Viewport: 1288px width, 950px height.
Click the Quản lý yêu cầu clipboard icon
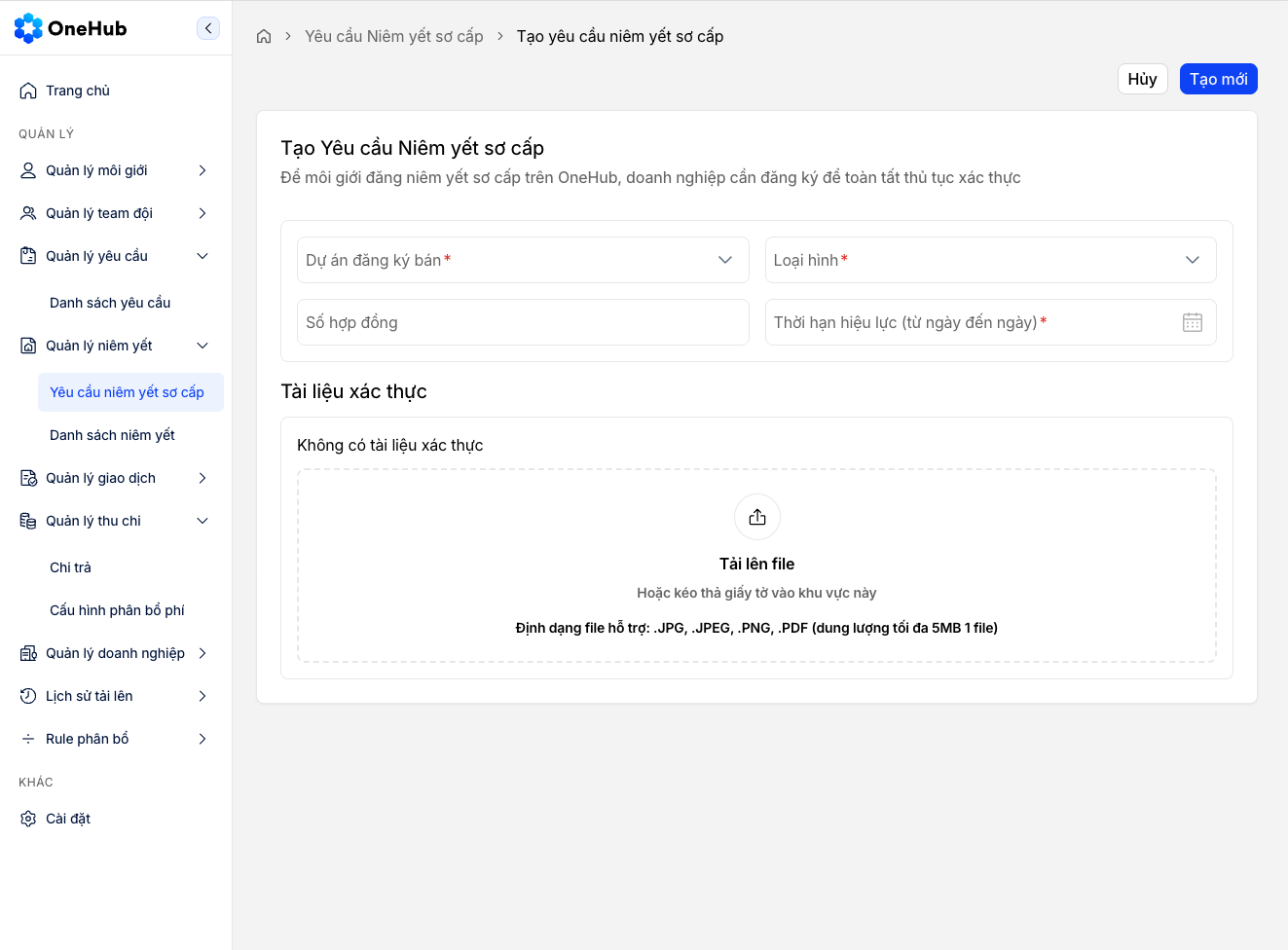tap(28, 256)
